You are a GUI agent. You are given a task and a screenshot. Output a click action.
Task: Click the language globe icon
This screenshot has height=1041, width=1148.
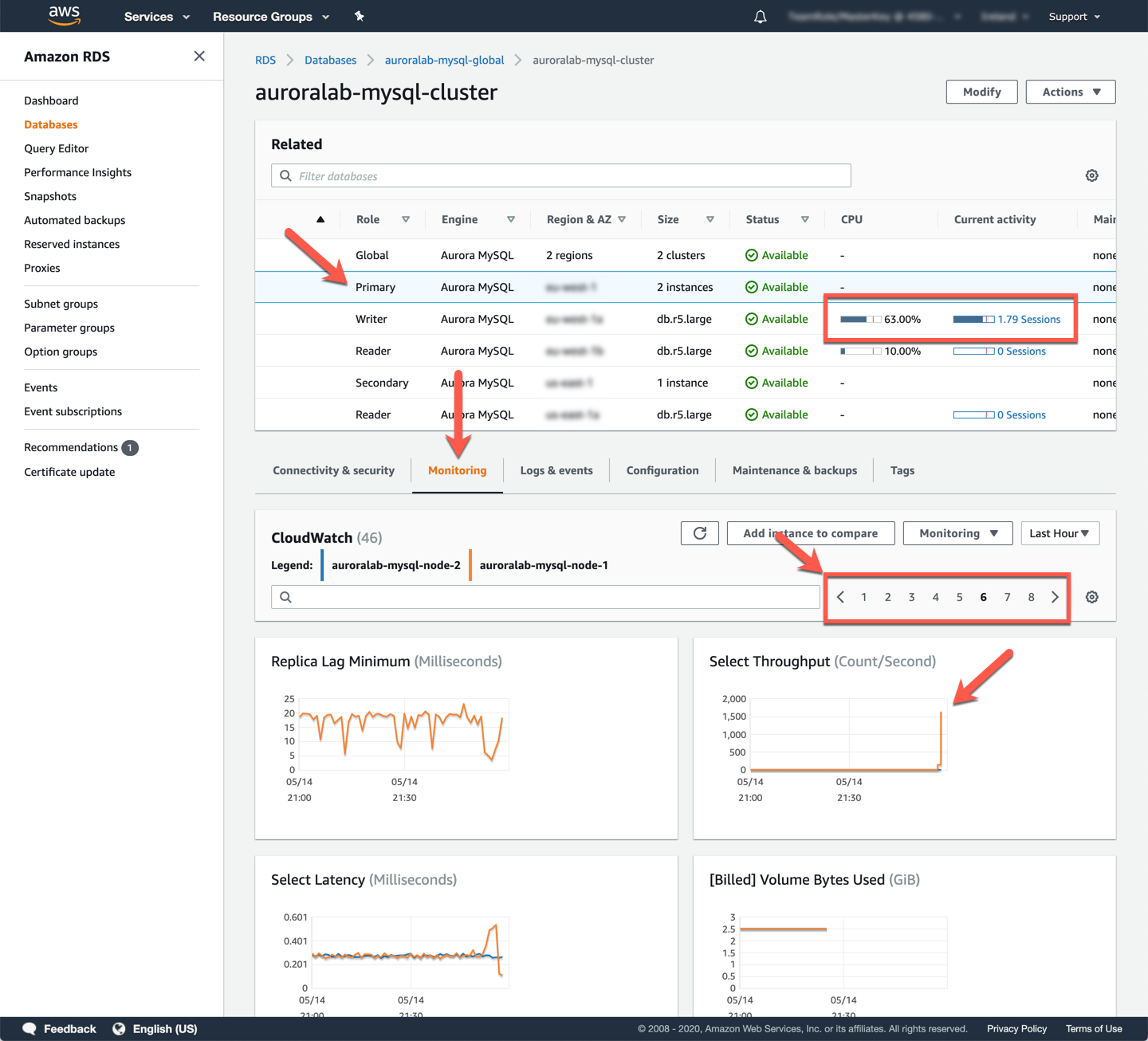(x=119, y=1029)
